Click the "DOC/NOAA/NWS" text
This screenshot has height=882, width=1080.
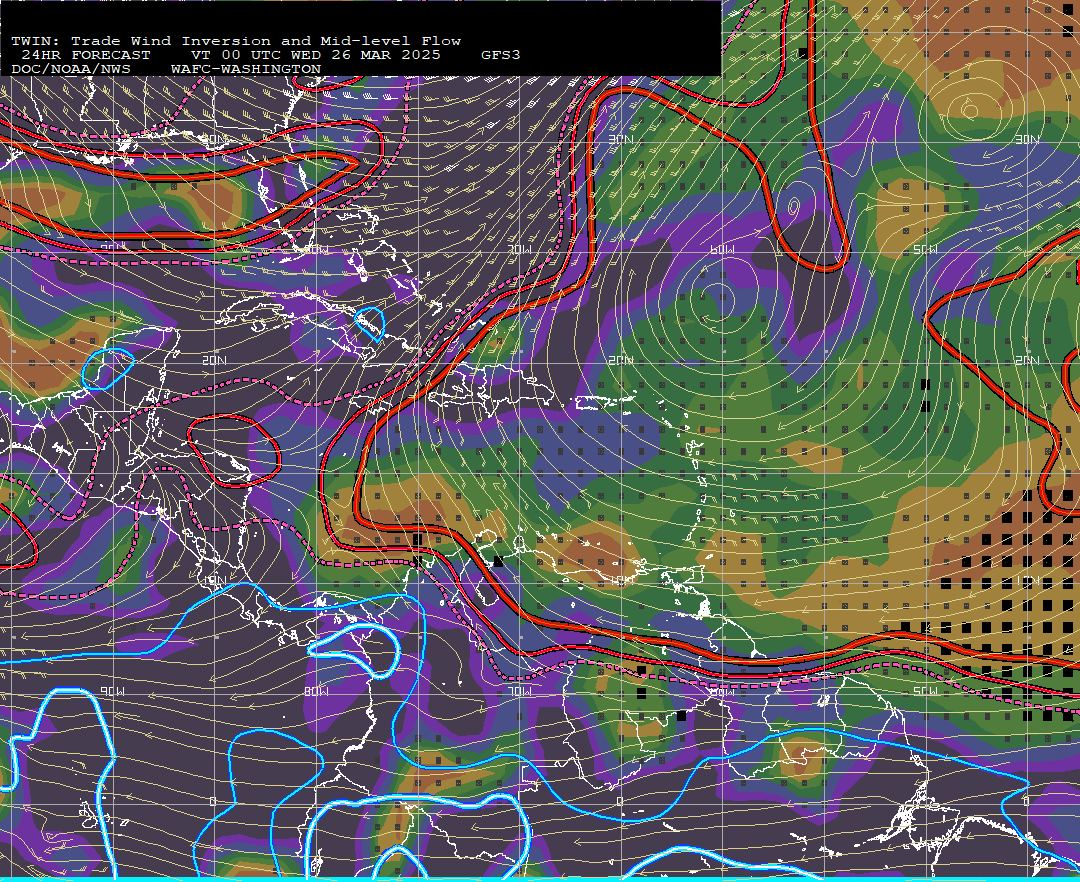[70, 70]
